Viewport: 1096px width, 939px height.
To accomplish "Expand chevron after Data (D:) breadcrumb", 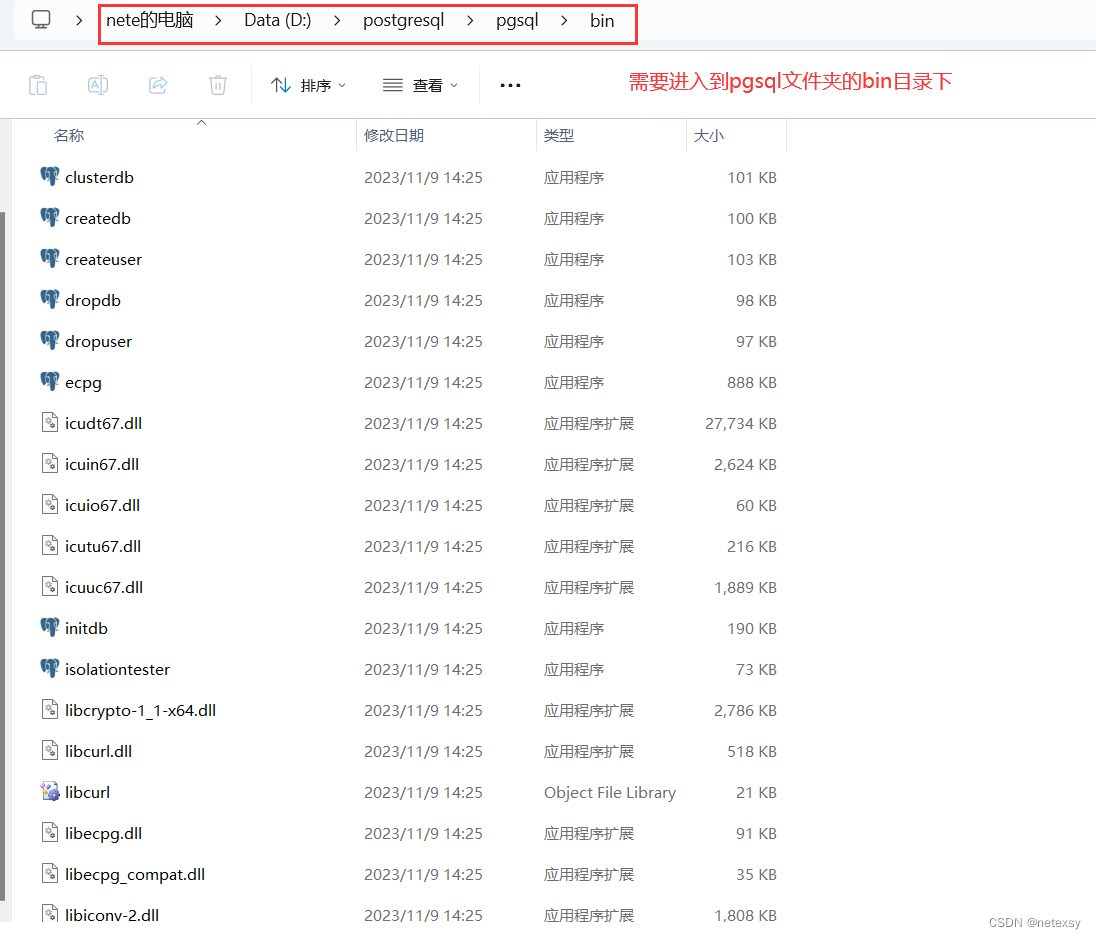I will click(x=337, y=20).
